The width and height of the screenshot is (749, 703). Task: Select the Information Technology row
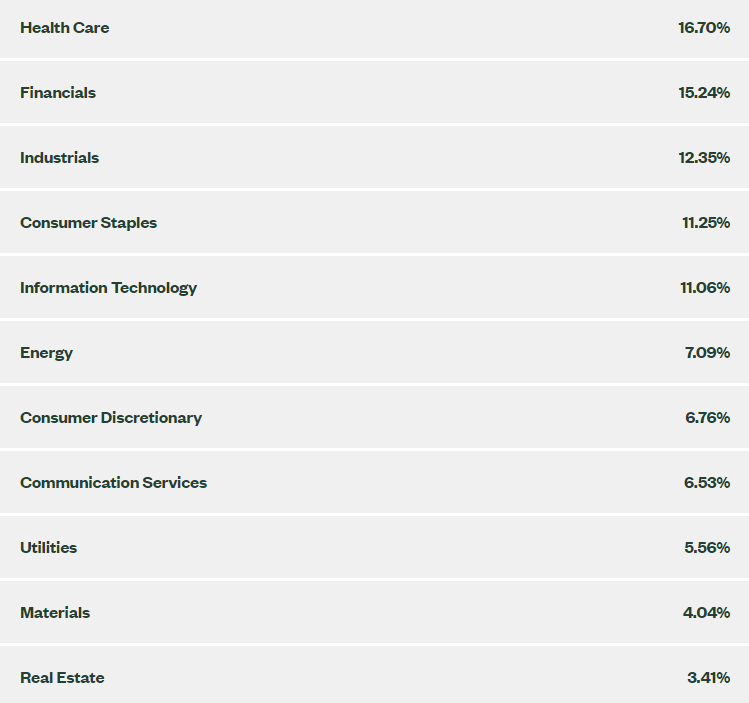(374, 288)
